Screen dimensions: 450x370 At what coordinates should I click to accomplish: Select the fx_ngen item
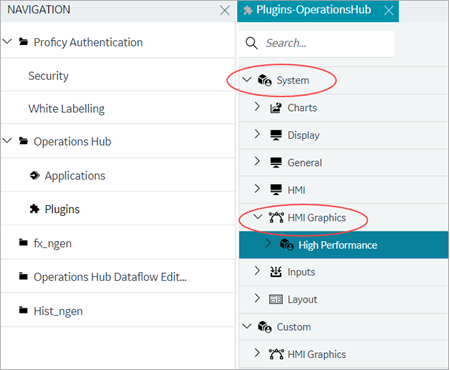coord(53,243)
